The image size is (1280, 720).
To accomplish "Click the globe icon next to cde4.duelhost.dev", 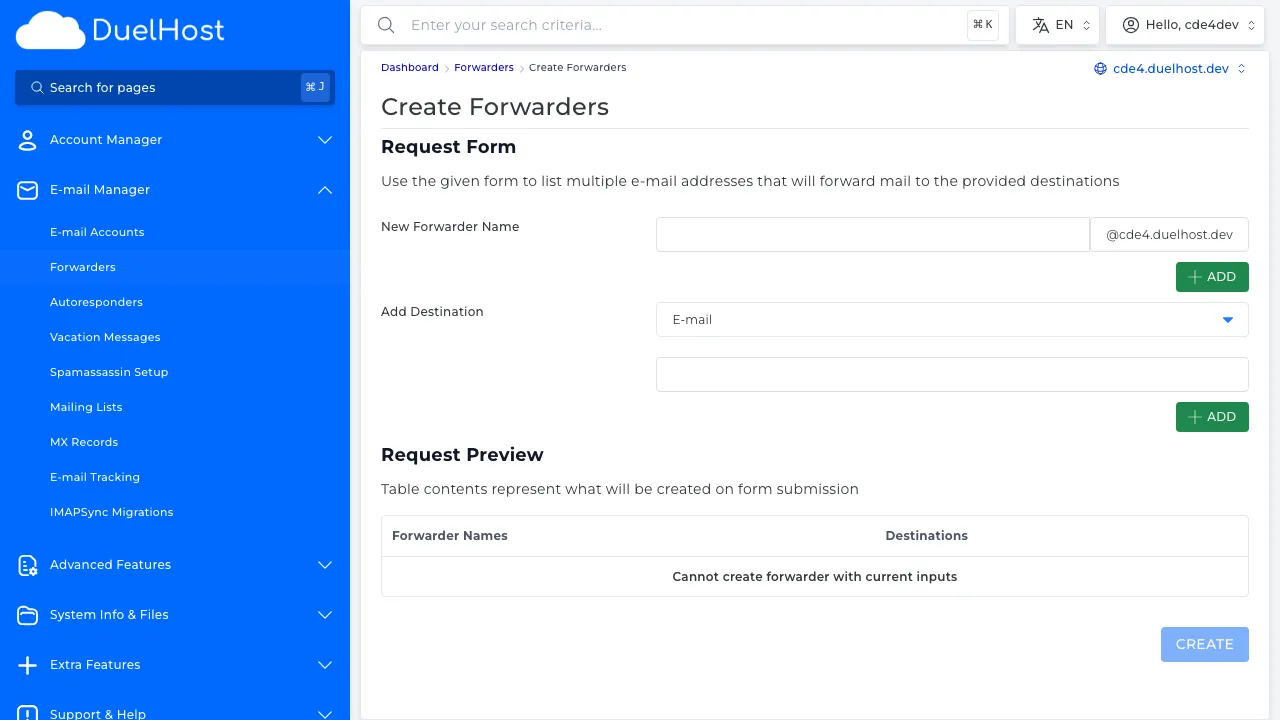I will point(1100,68).
